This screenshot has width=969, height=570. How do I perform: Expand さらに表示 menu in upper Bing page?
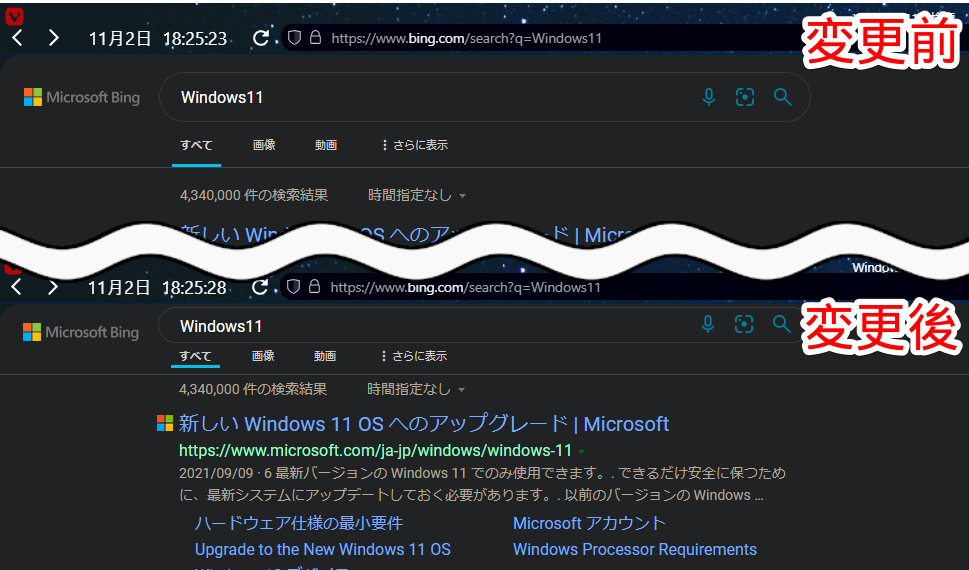pyautogui.click(x=414, y=145)
